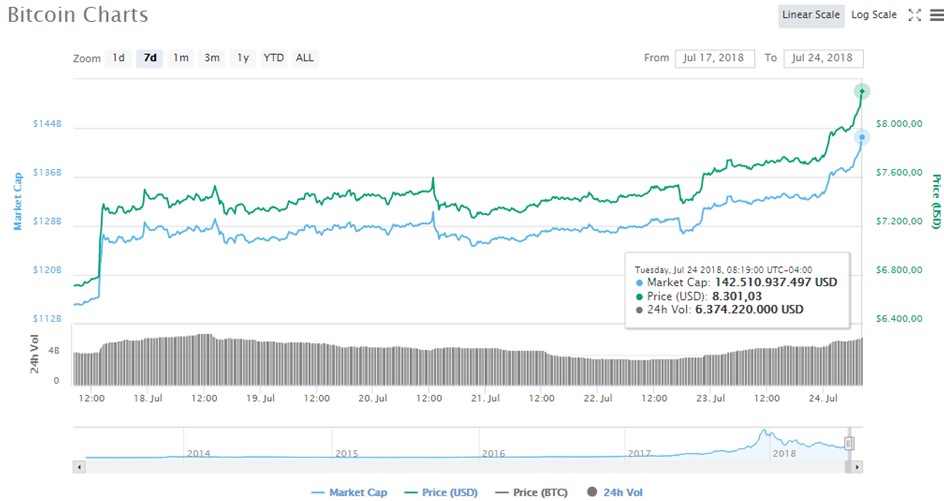Edit the From date field
944x501 pixels.
[x=715, y=58]
